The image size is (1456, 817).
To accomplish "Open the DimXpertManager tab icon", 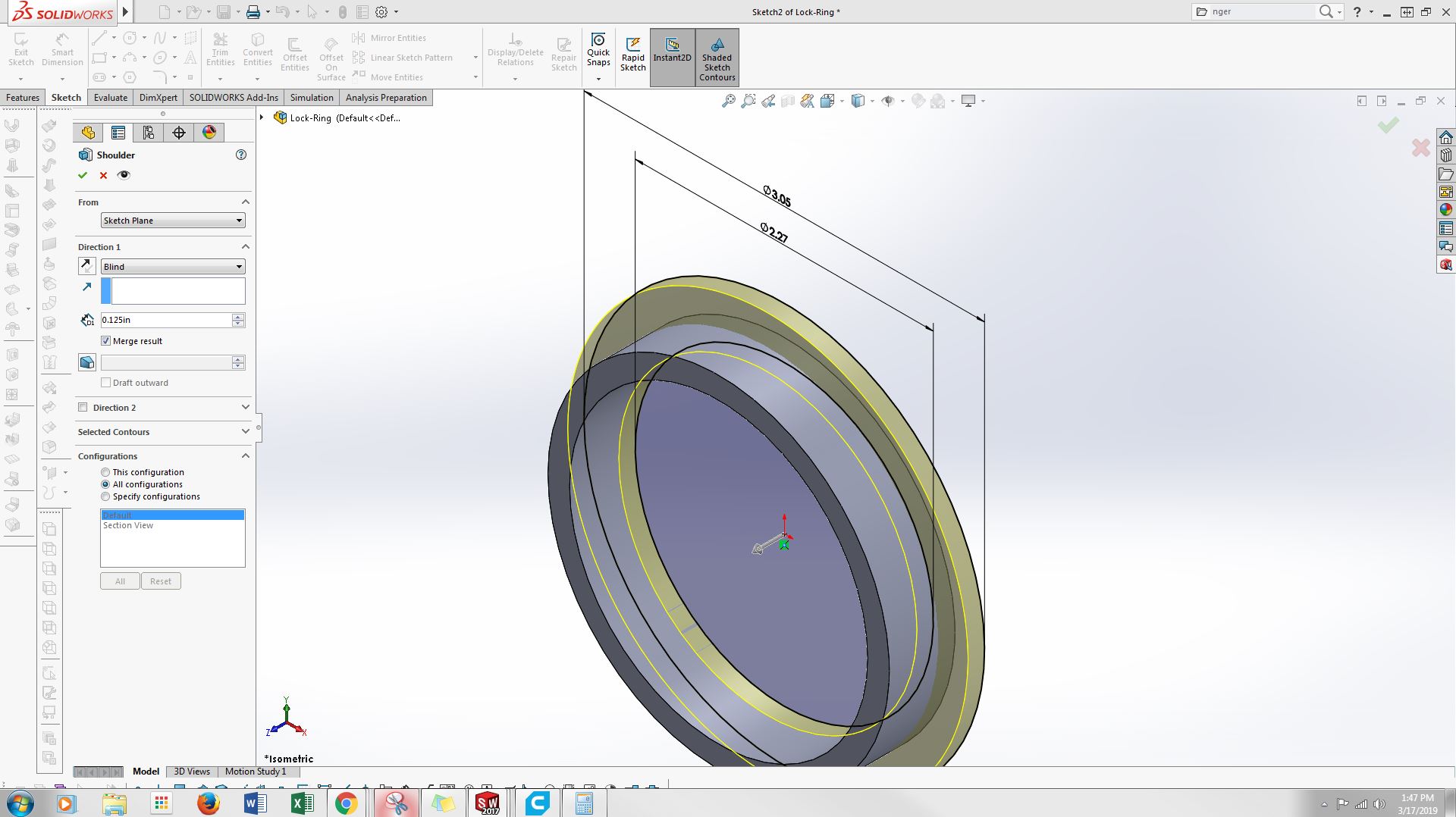I will (179, 133).
